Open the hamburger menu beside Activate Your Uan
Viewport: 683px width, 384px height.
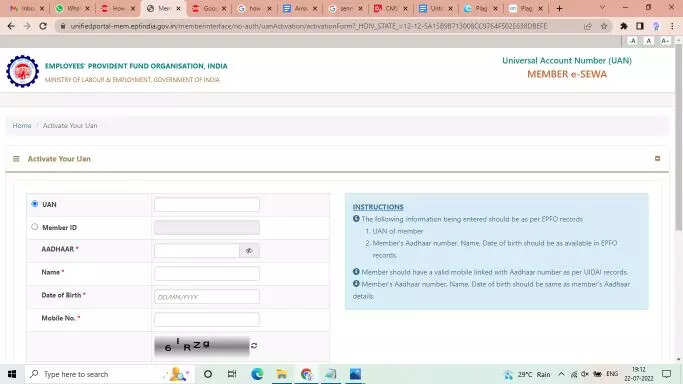(x=16, y=159)
